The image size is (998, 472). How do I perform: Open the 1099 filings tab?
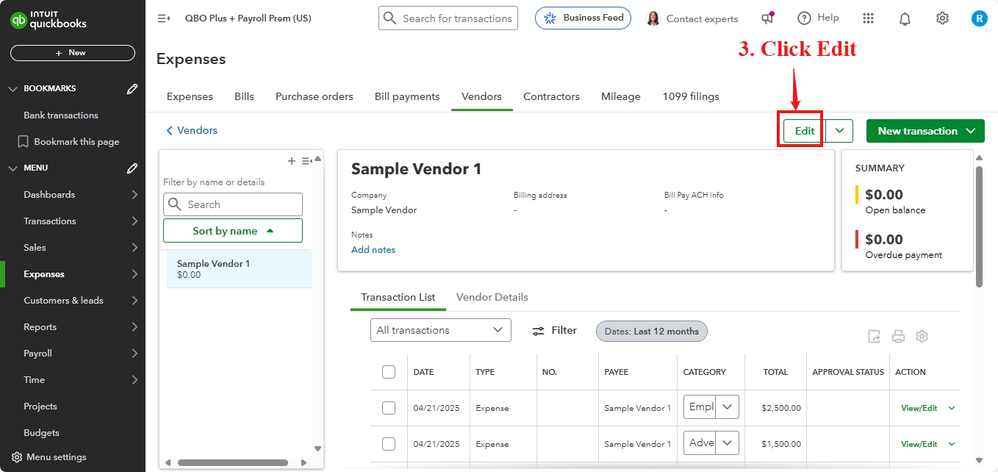click(x=691, y=97)
